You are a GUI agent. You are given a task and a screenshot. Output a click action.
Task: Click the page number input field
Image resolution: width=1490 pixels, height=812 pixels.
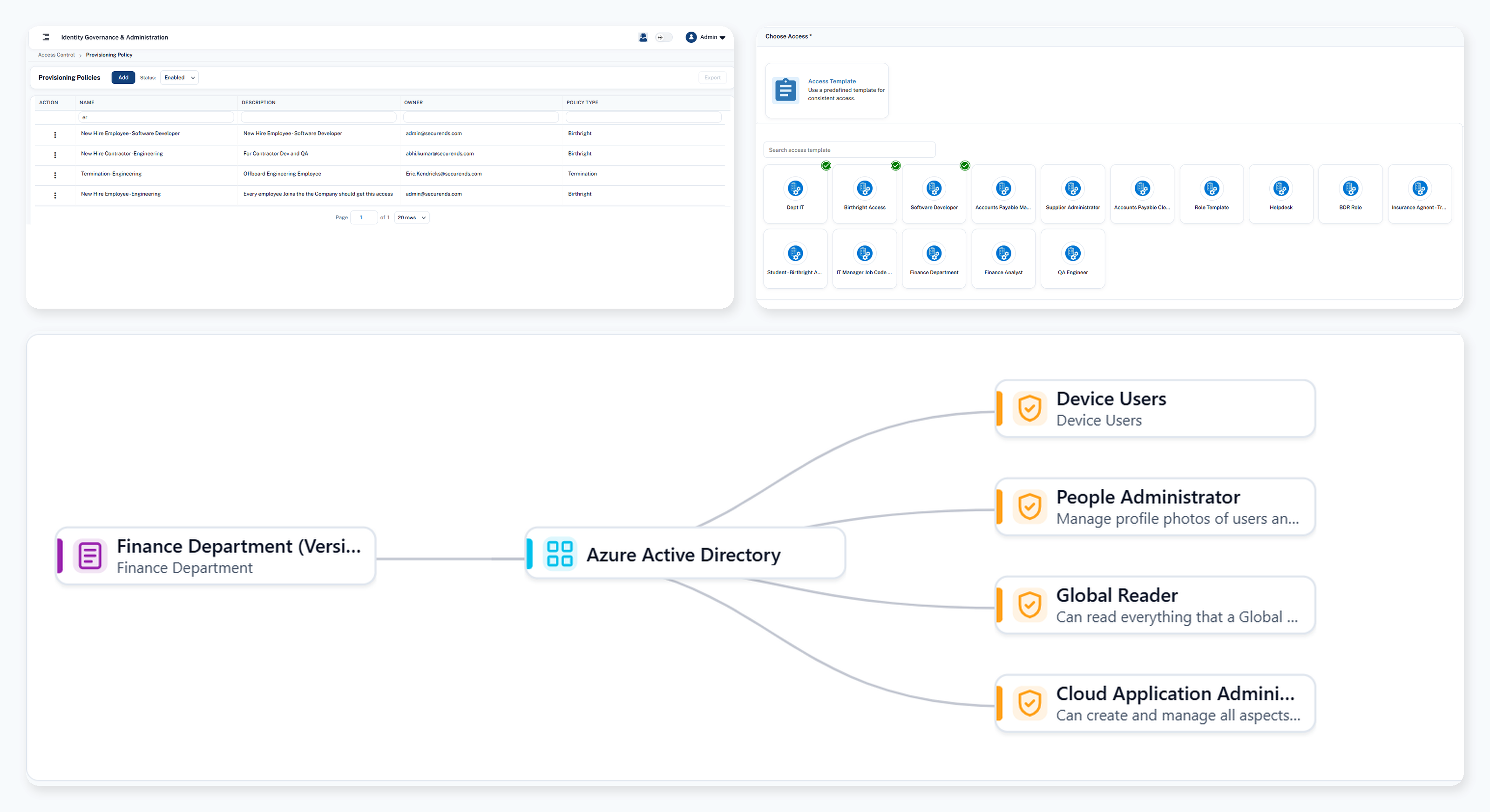point(364,217)
